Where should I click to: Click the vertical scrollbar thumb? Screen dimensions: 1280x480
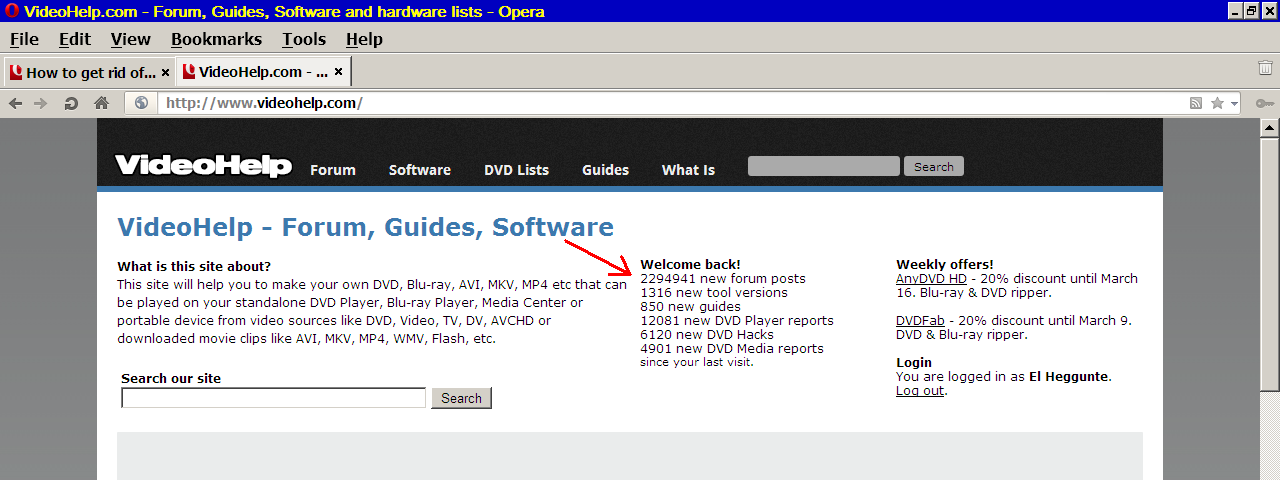tap(1270, 264)
